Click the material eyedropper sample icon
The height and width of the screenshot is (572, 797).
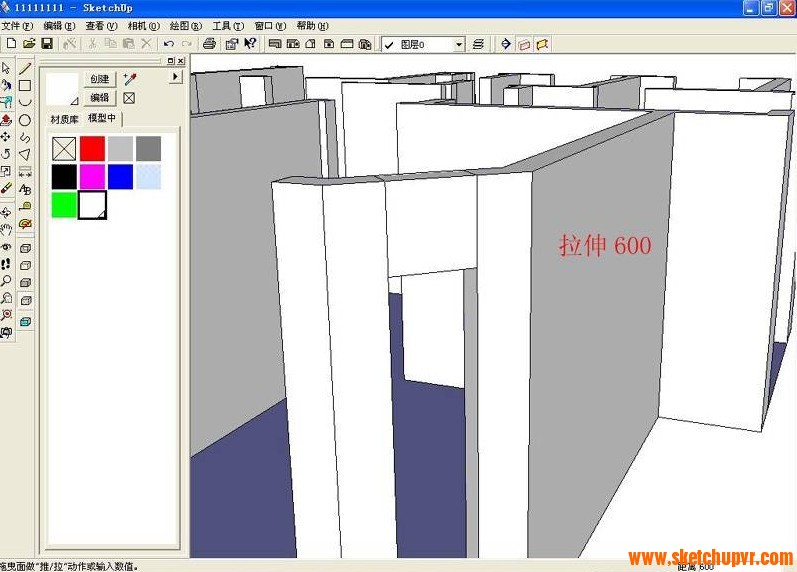tap(129, 78)
